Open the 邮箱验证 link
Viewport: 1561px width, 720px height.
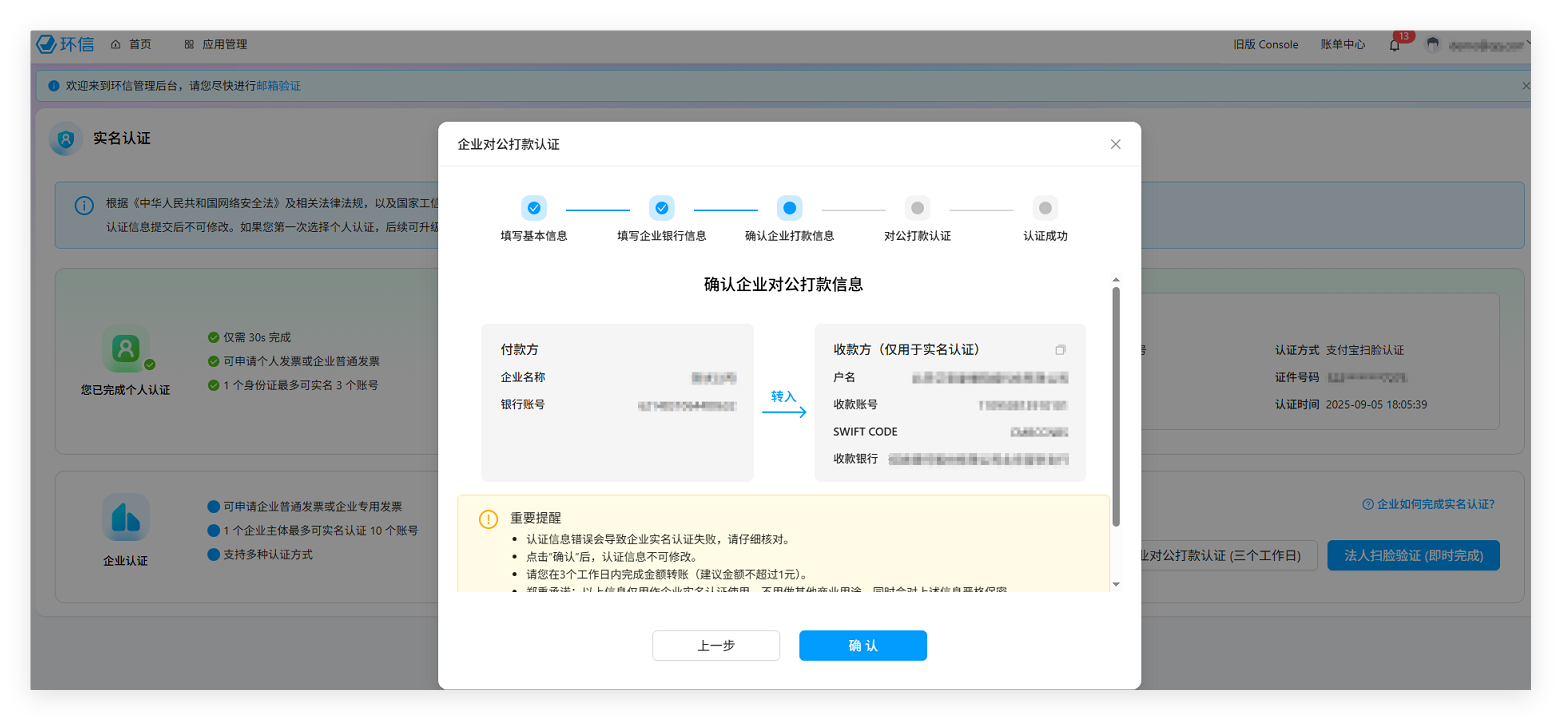279,86
